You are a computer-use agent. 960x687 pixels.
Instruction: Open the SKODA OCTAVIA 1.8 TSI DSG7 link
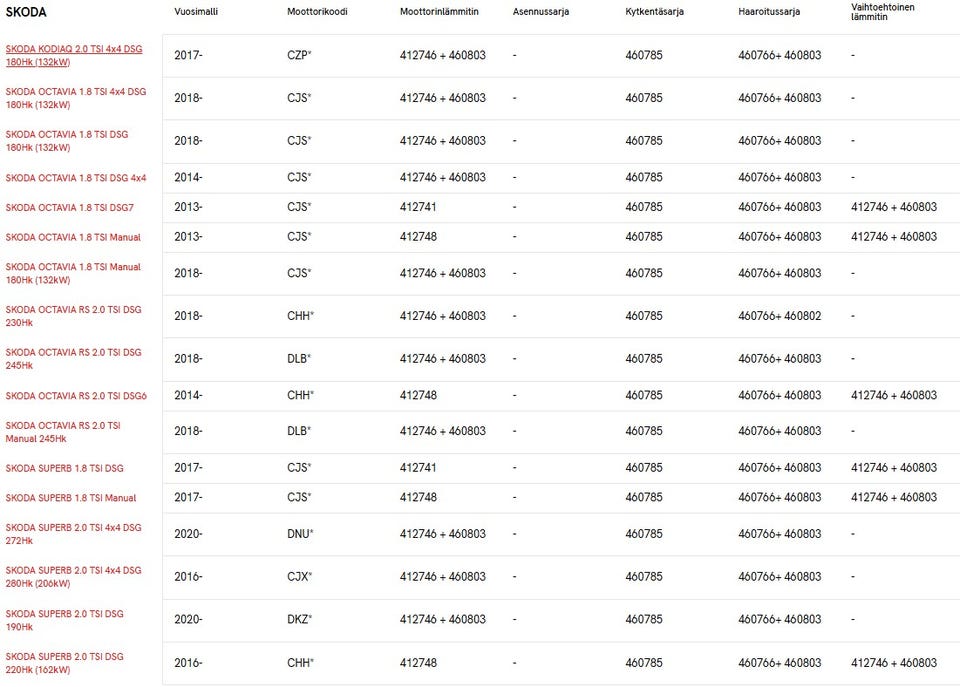coord(70,208)
